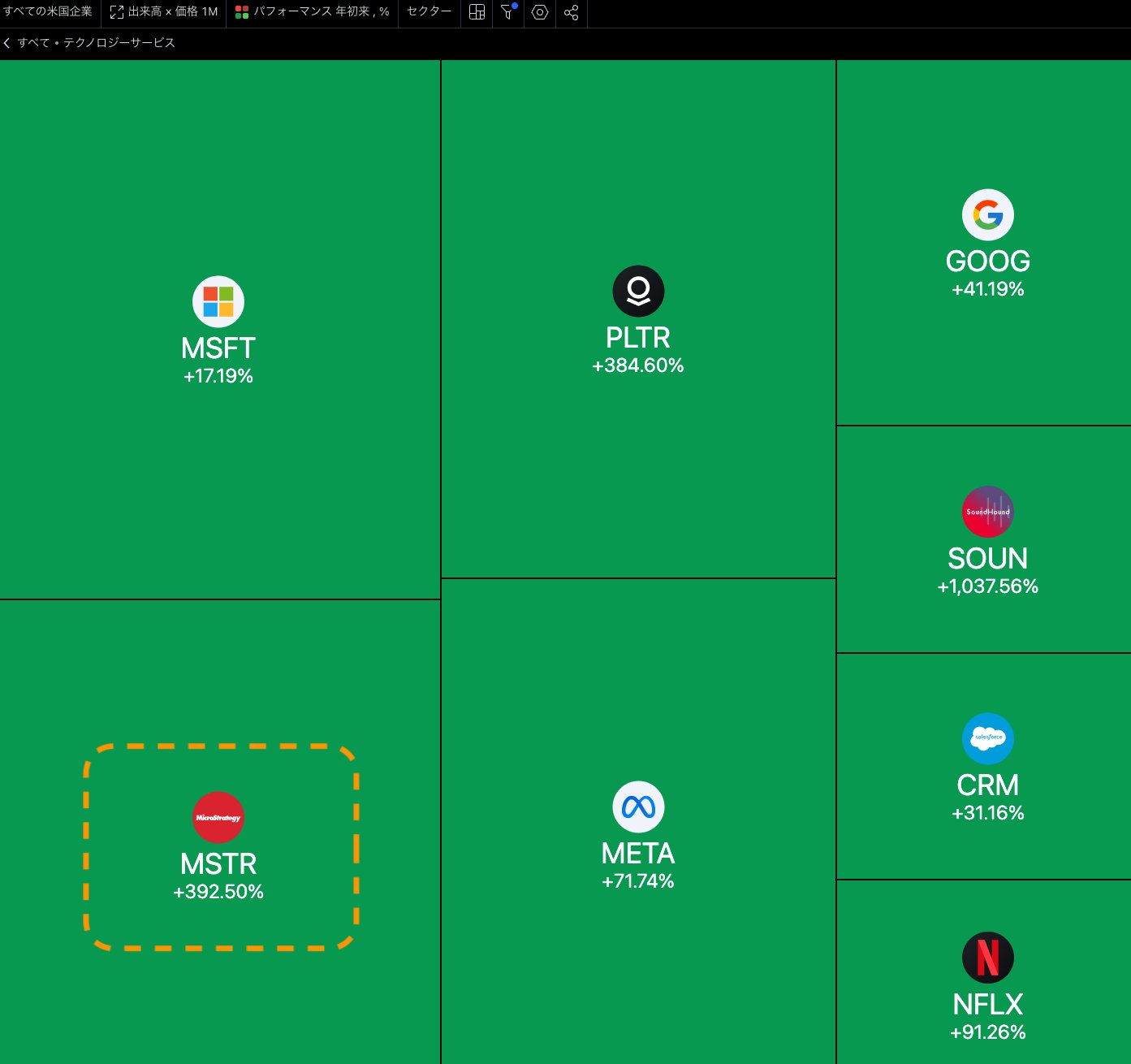Click the Palantir logo in the PLTR tile

click(x=638, y=291)
